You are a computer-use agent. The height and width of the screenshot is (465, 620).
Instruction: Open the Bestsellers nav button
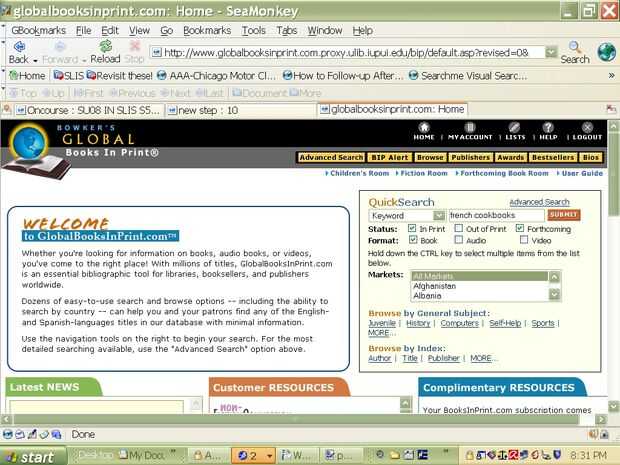click(x=552, y=157)
